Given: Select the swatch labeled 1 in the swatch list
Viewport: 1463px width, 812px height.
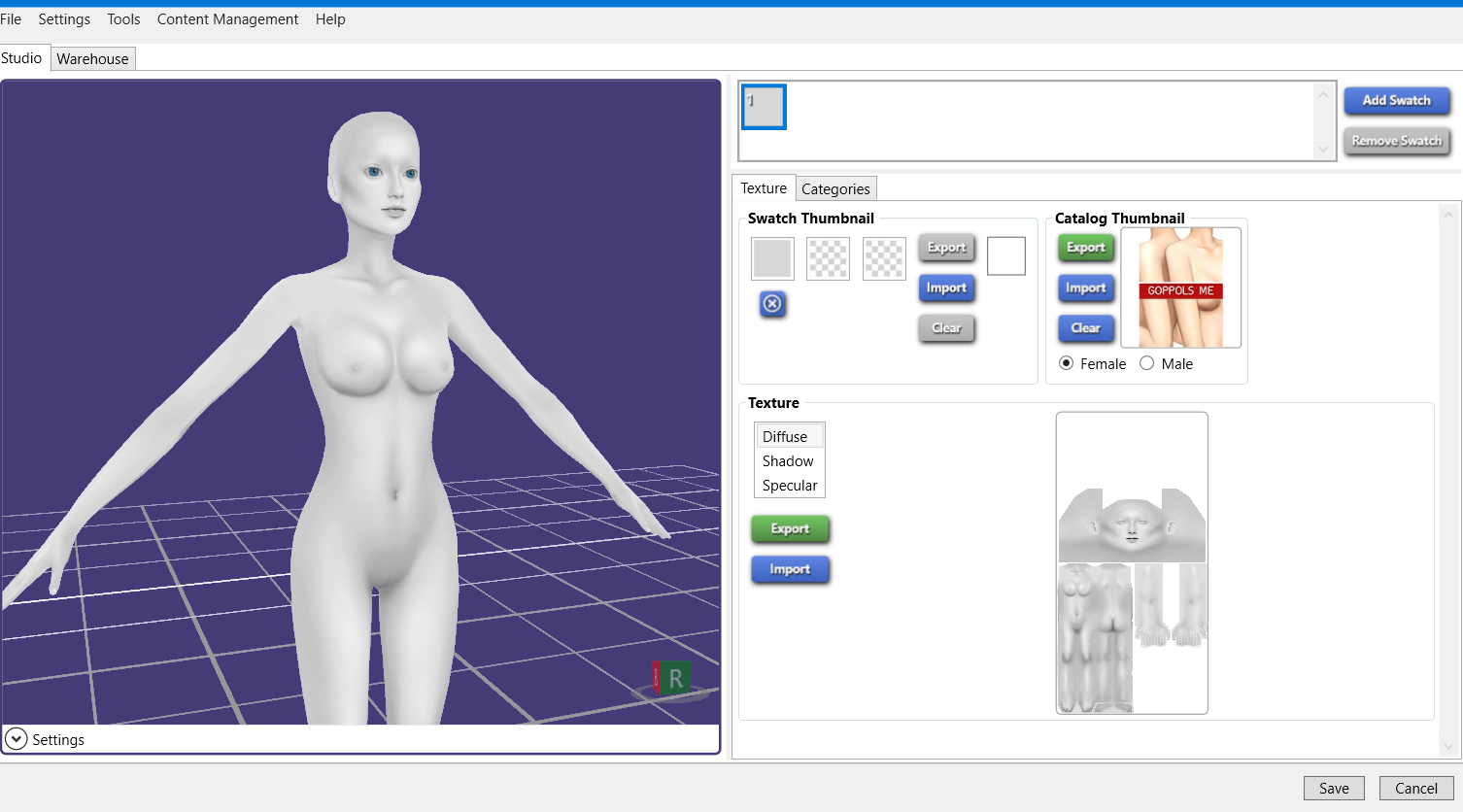Looking at the screenshot, I should point(764,107).
